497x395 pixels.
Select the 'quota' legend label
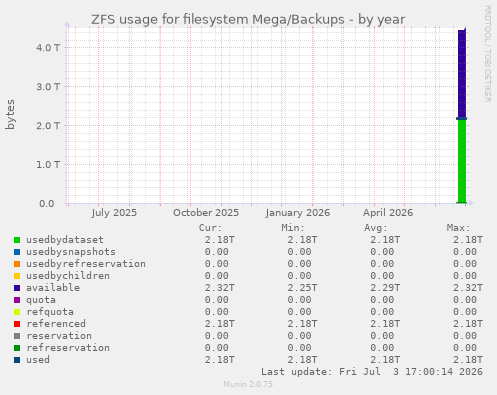coord(41,300)
